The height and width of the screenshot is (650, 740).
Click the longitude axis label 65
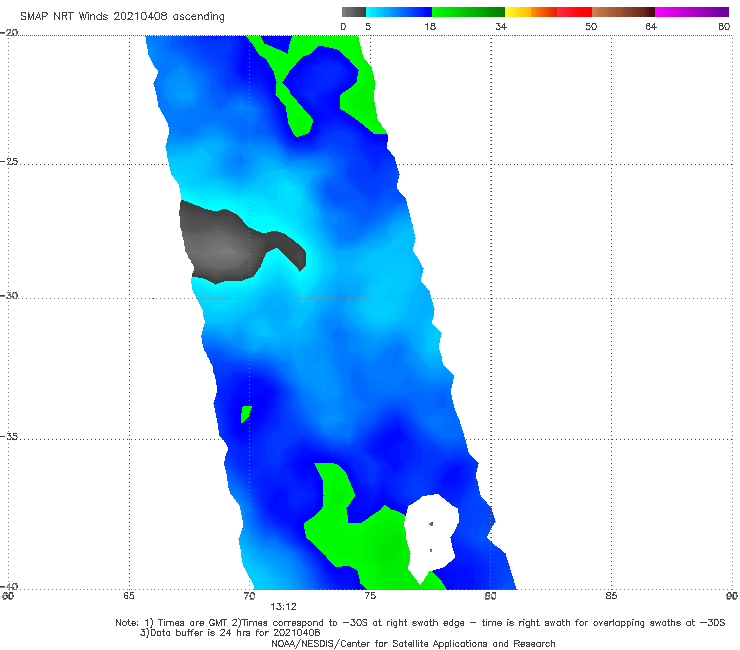coord(129,596)
